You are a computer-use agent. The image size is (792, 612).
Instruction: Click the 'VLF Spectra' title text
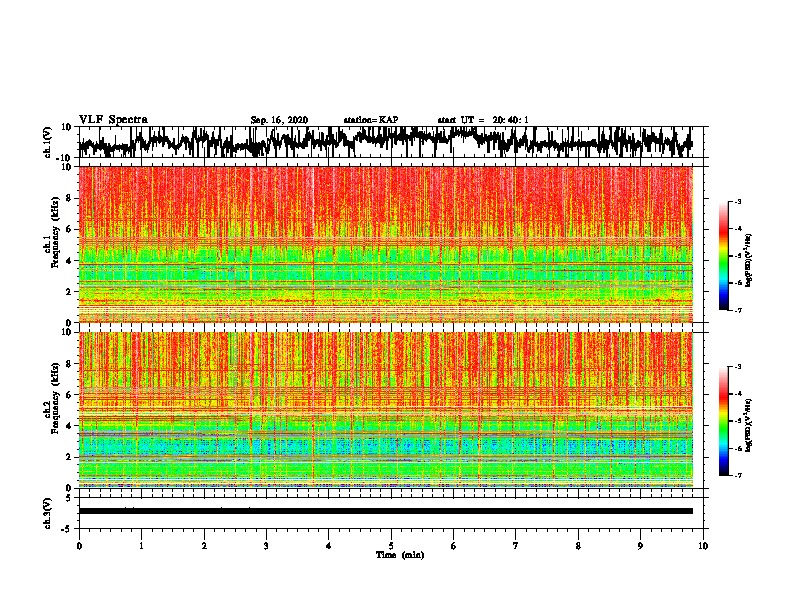tap(113, 120)
